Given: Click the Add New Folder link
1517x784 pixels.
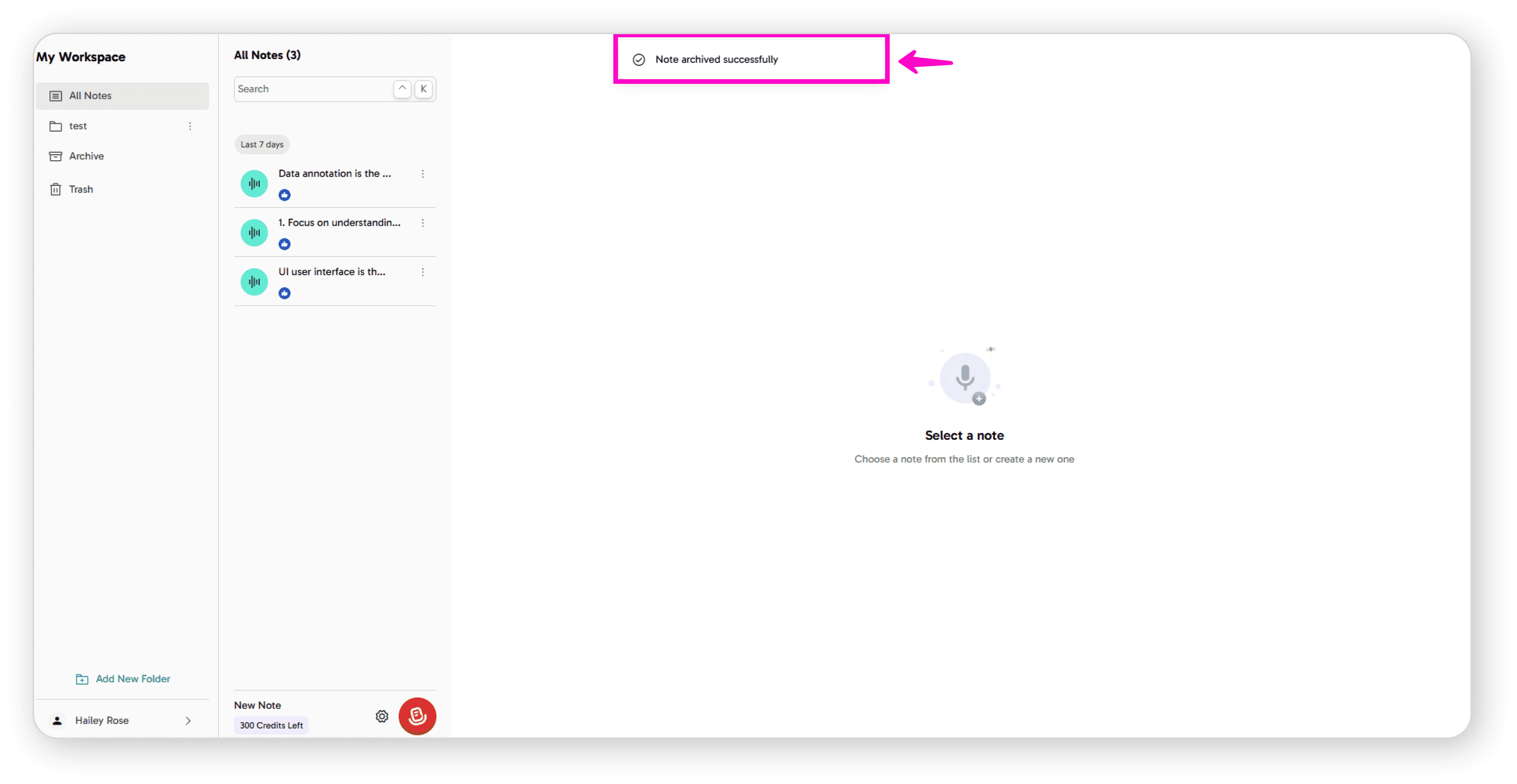Looking at the screenshot, I should (123, 678).
